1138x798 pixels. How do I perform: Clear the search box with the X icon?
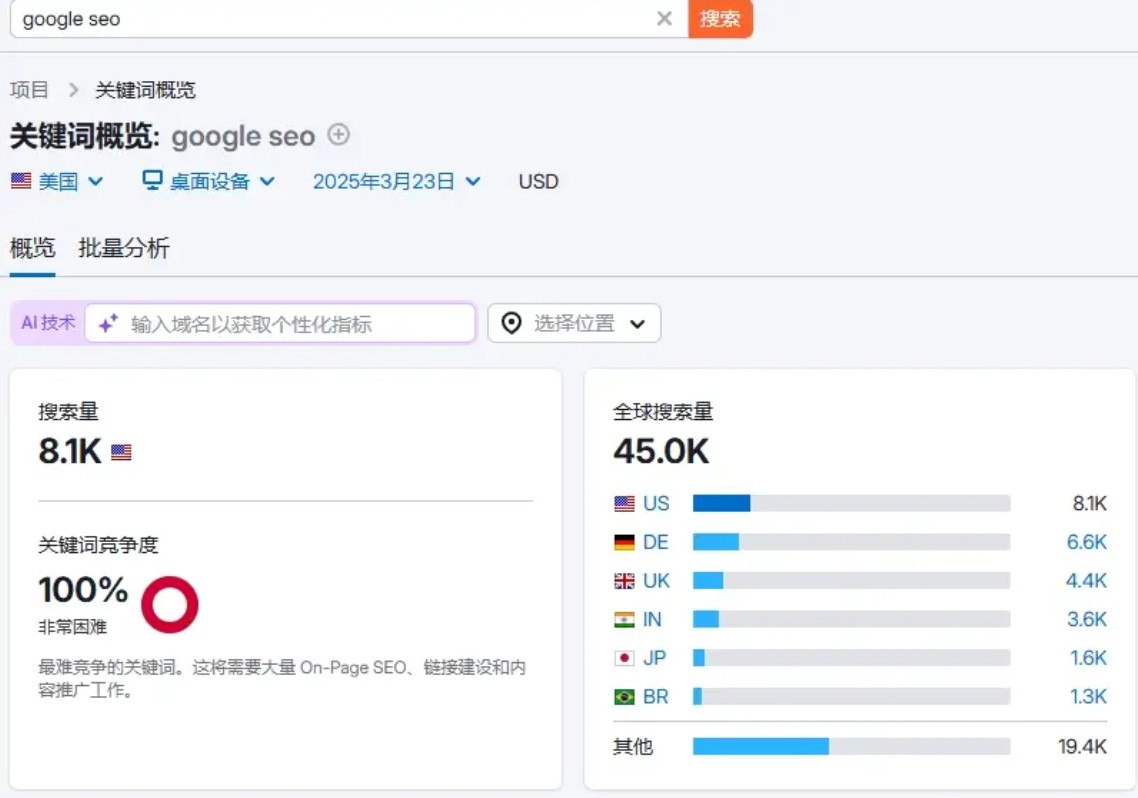[x=664, y=18]
